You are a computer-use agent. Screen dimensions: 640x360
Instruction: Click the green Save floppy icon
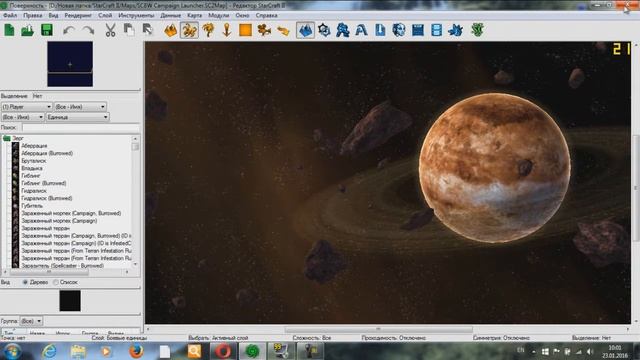tap(47, 30)
